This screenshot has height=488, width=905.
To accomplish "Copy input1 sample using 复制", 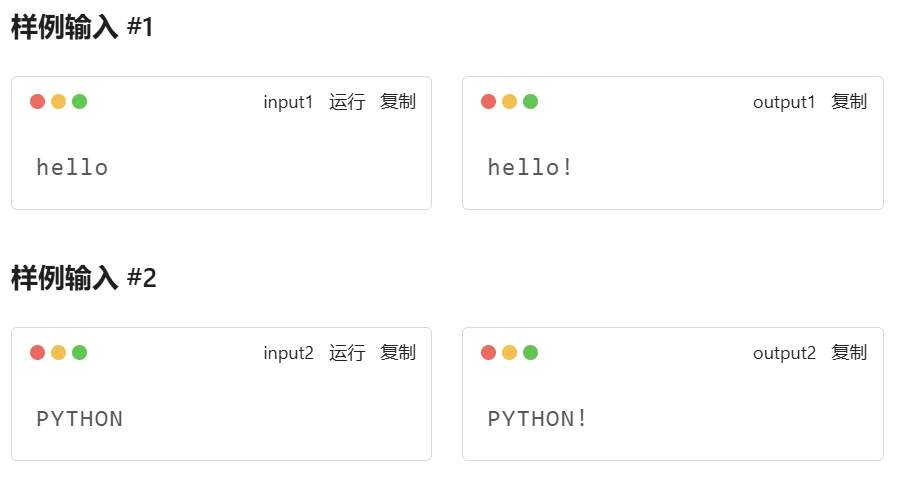I will [x=398, y=102].
